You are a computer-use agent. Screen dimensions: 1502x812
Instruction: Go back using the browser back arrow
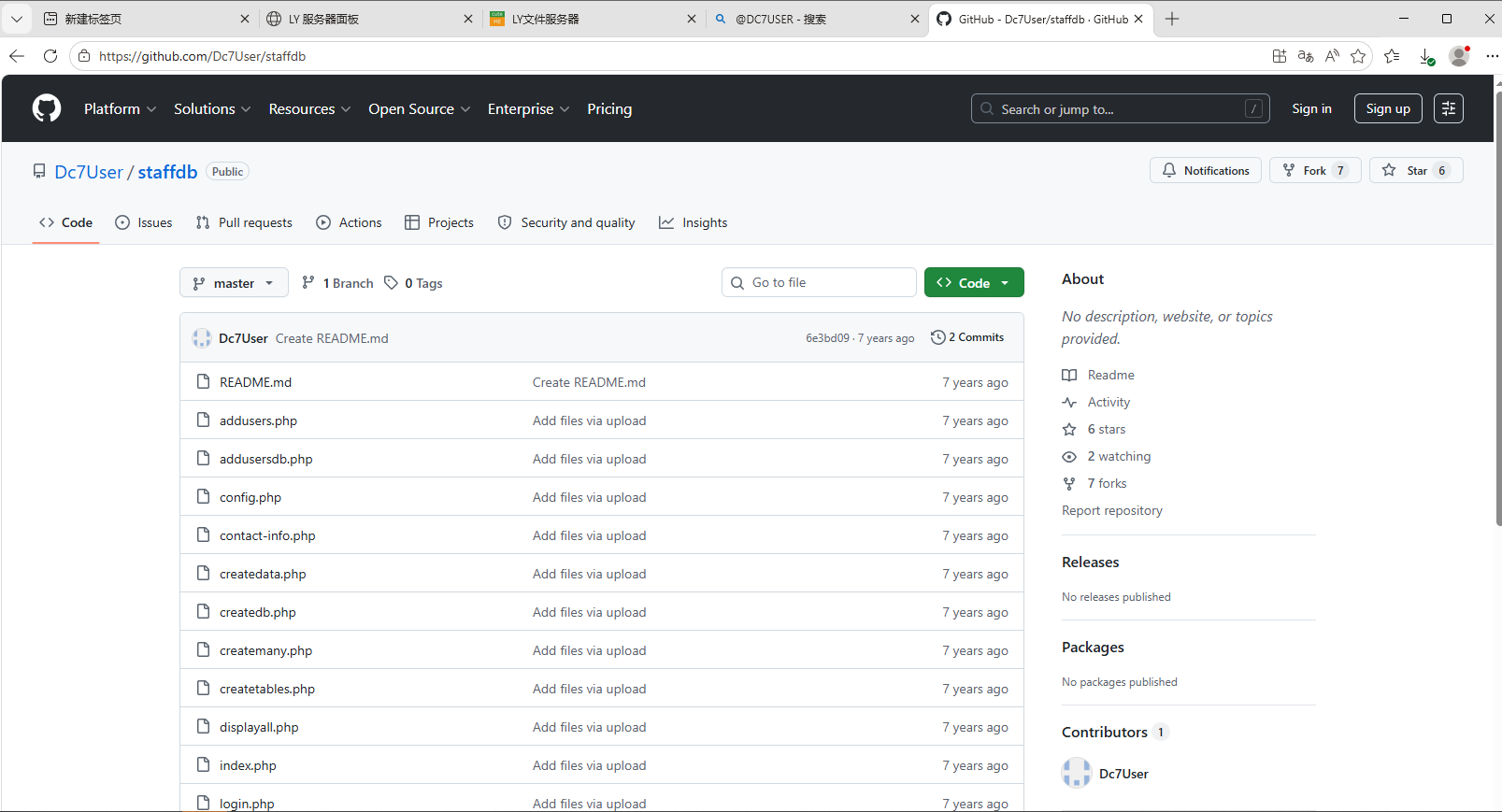click(x=17, y=56)
